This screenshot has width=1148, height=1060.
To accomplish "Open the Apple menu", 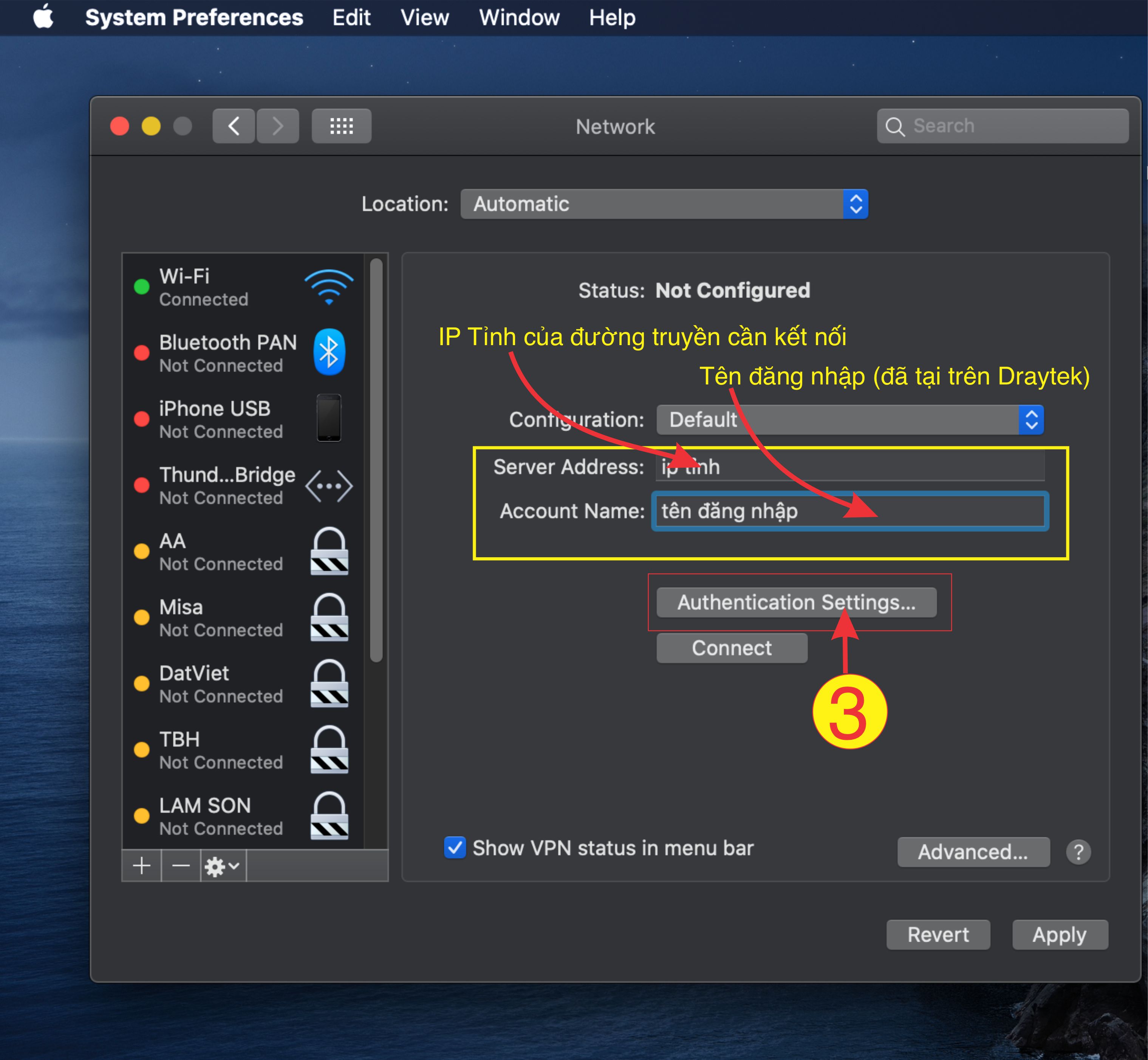I will 43,17.
